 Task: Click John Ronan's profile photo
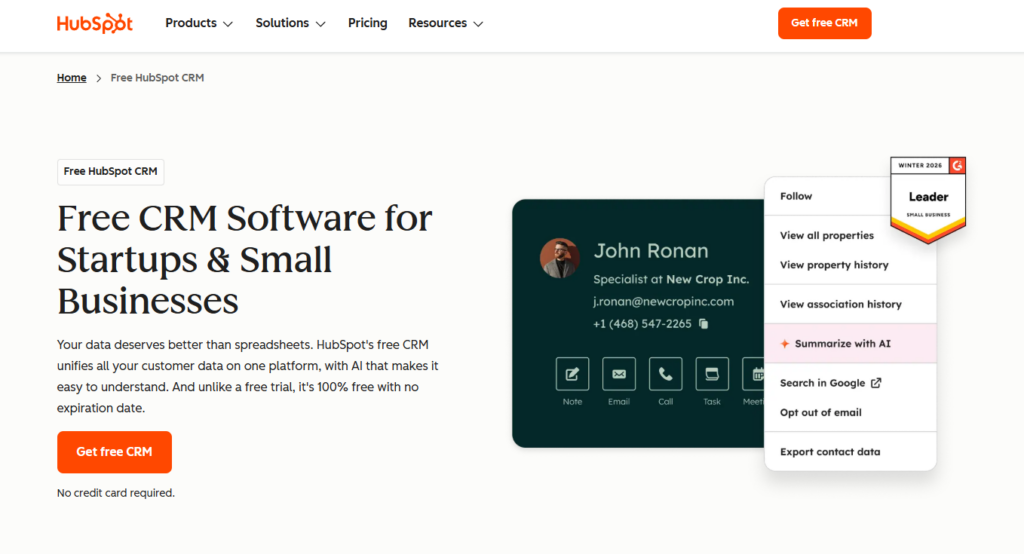(560, 258)
